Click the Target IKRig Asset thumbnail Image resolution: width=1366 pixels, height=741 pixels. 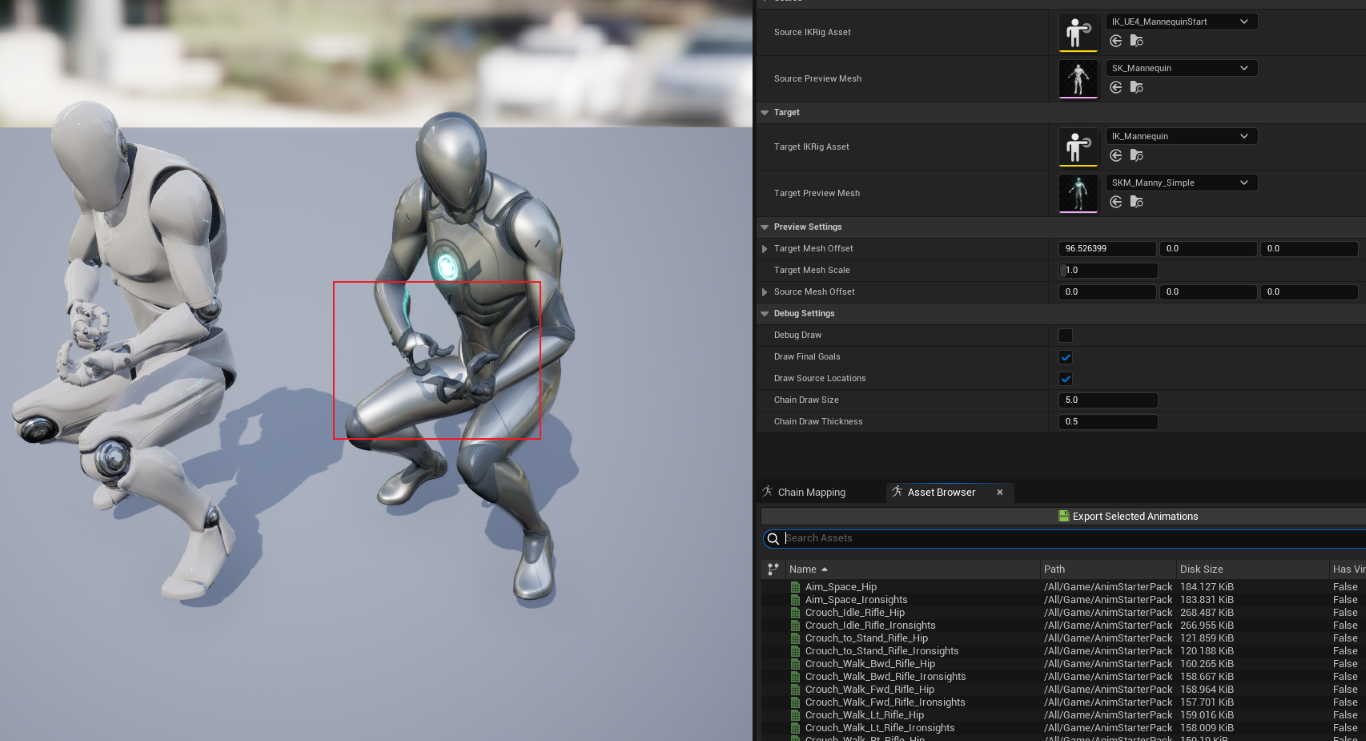[x=1078, y=146]
